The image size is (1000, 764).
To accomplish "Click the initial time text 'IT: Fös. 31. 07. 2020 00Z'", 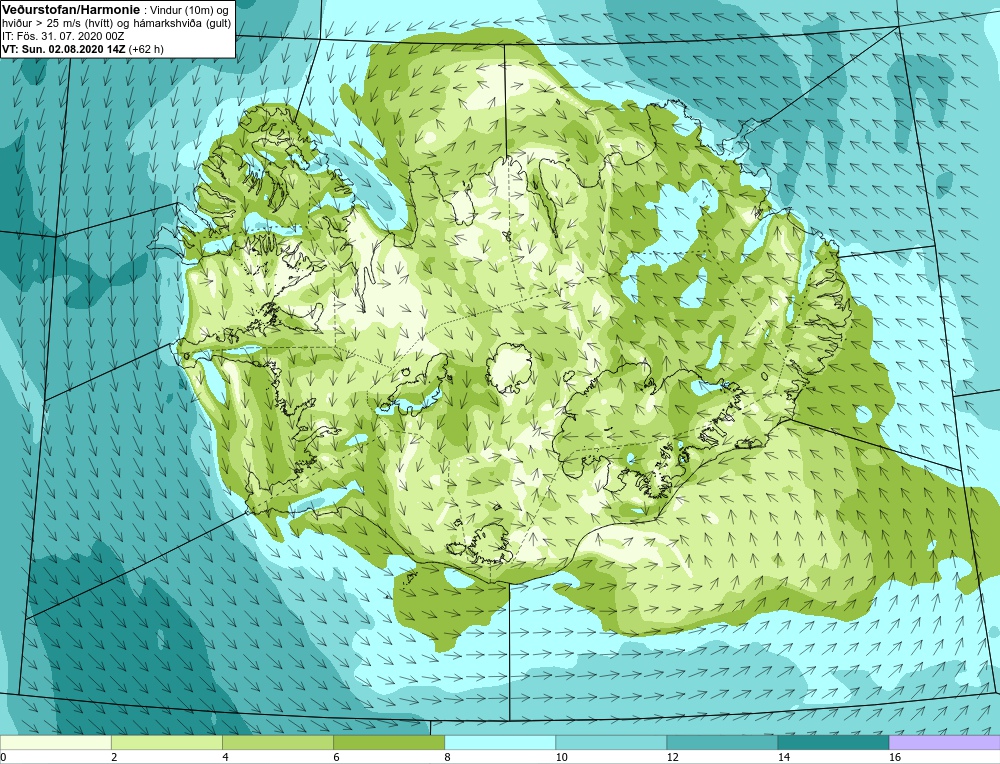I will tap(63, 36).
